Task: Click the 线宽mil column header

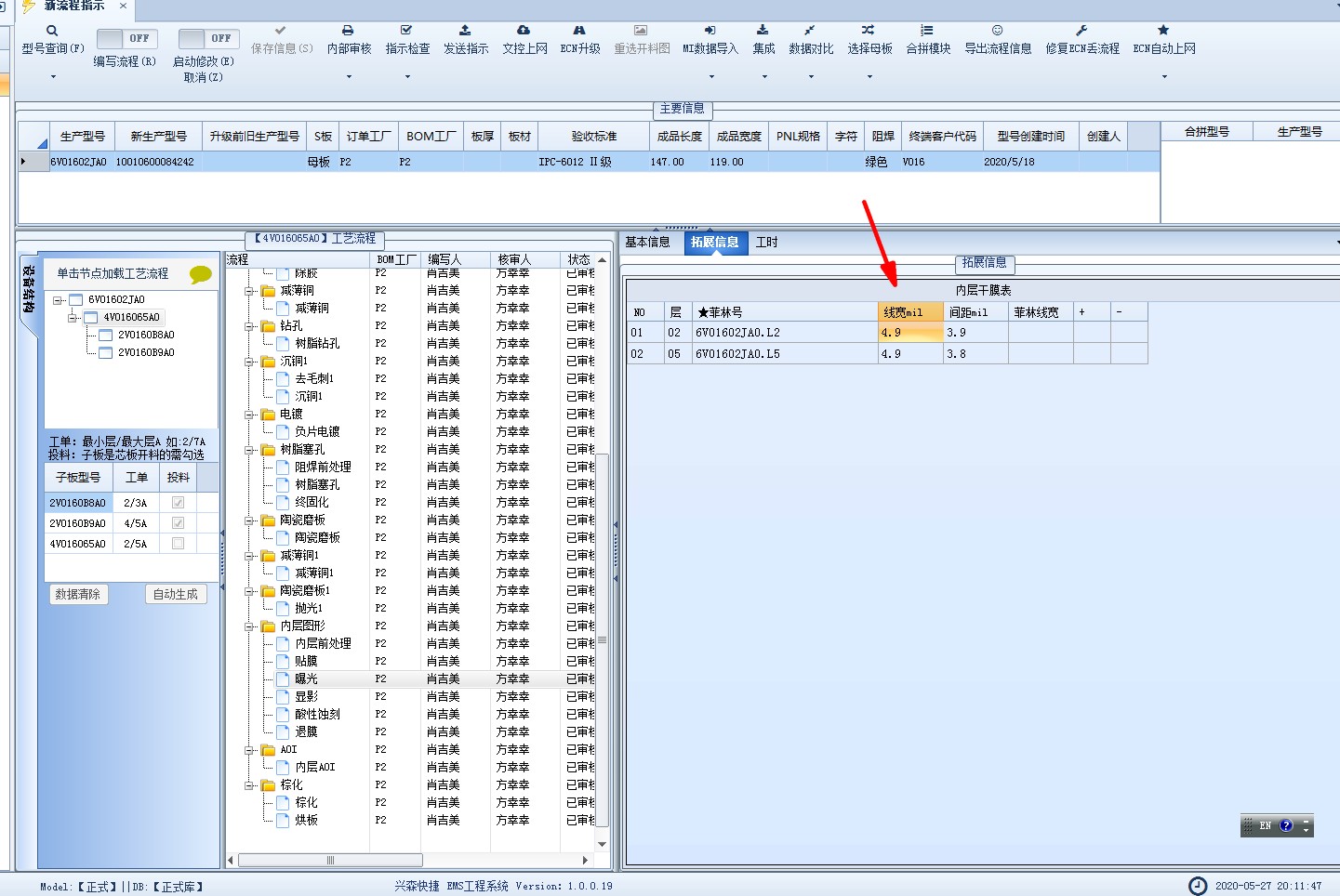Action: 910,312
